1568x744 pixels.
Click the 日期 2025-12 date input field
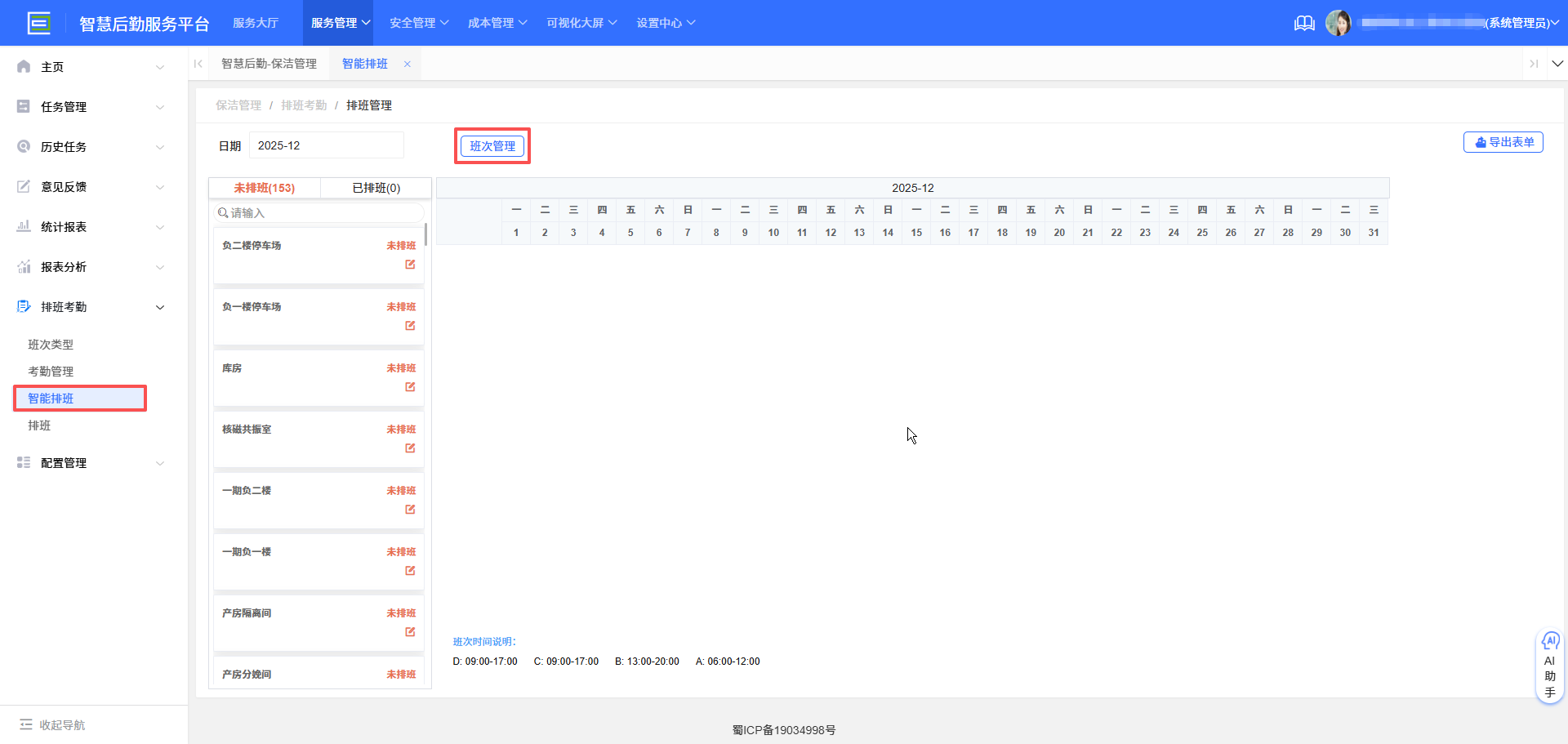[x=326, y=145]
